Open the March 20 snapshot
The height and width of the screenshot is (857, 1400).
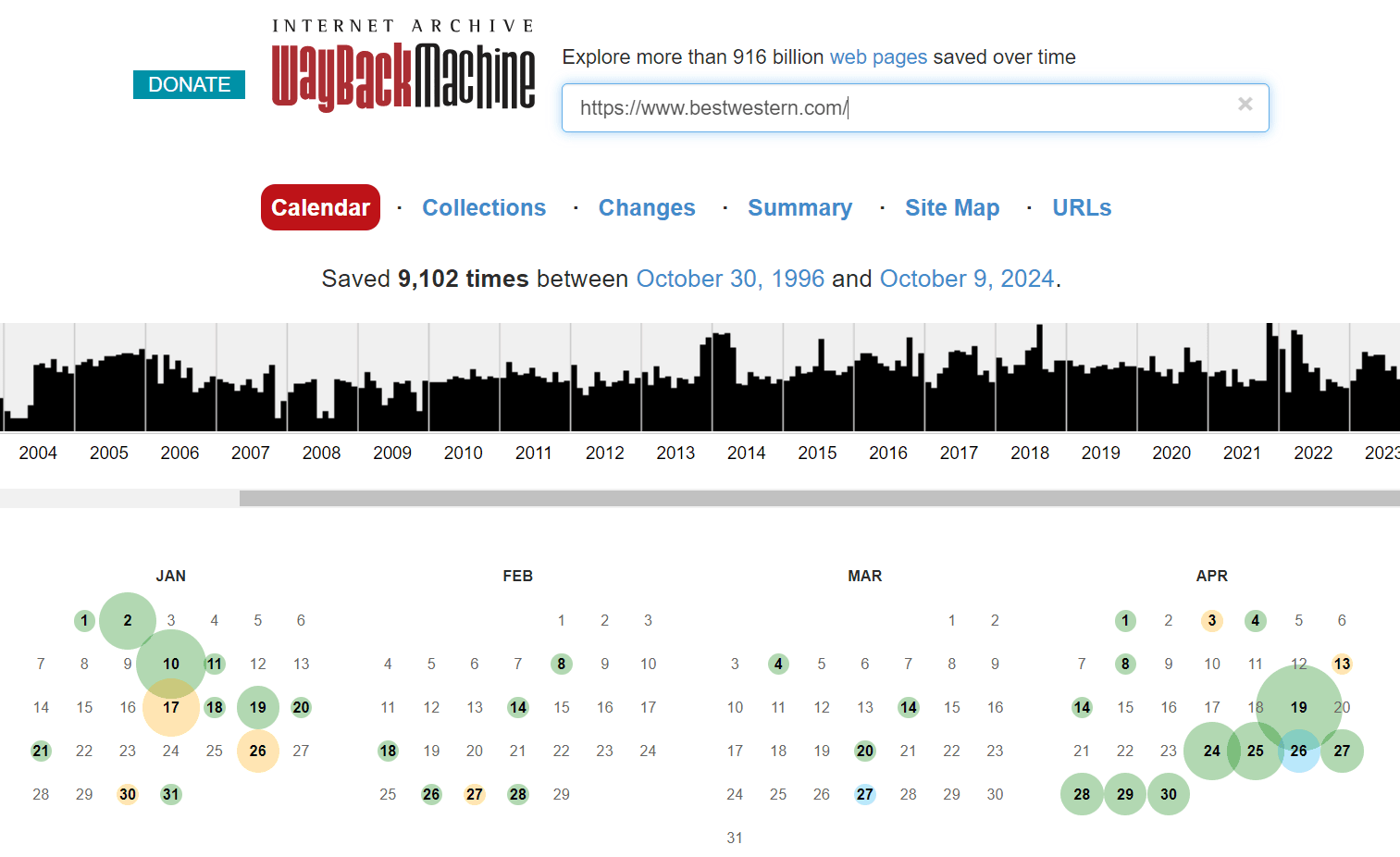865,751
